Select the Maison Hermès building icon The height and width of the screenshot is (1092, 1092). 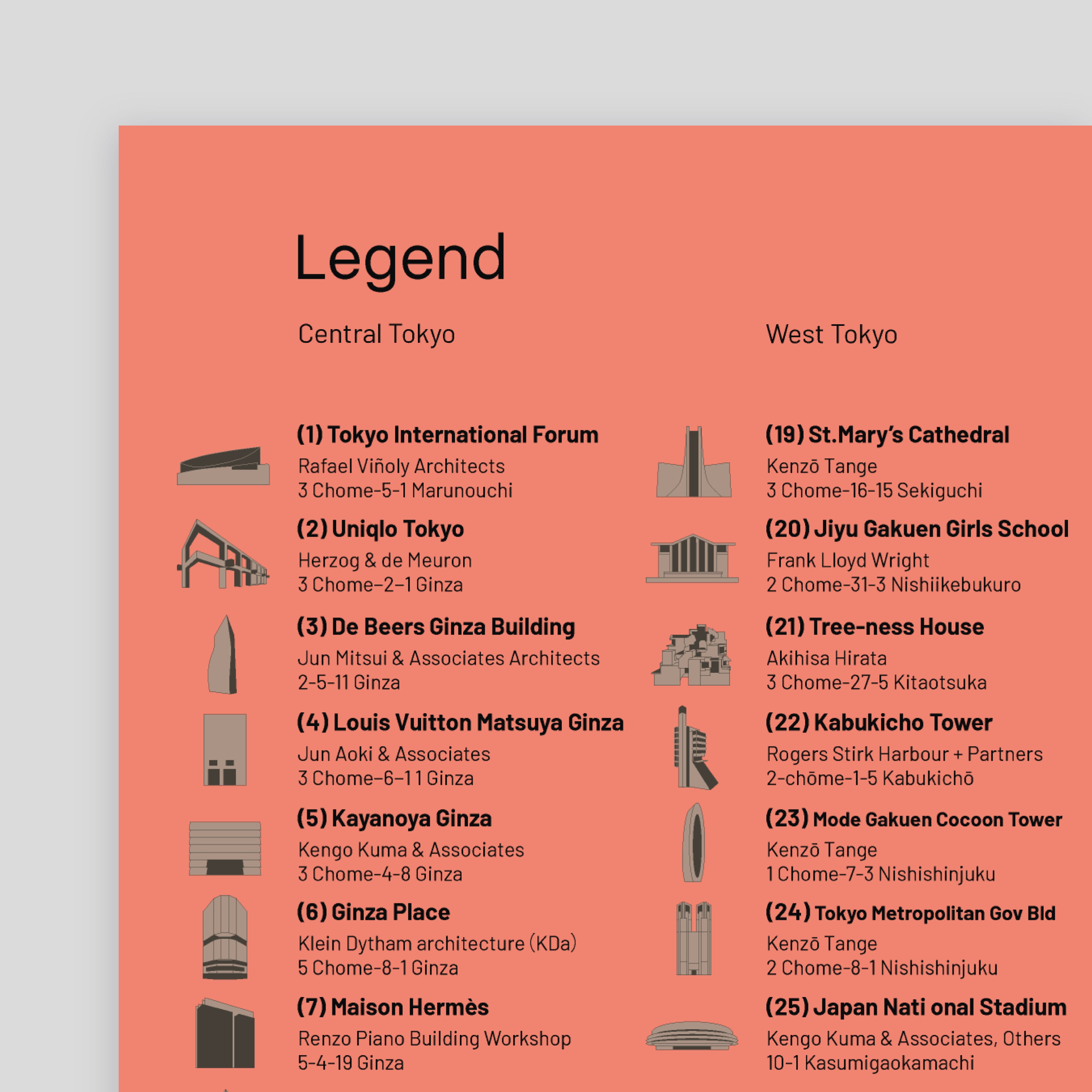coord(225,1033)
